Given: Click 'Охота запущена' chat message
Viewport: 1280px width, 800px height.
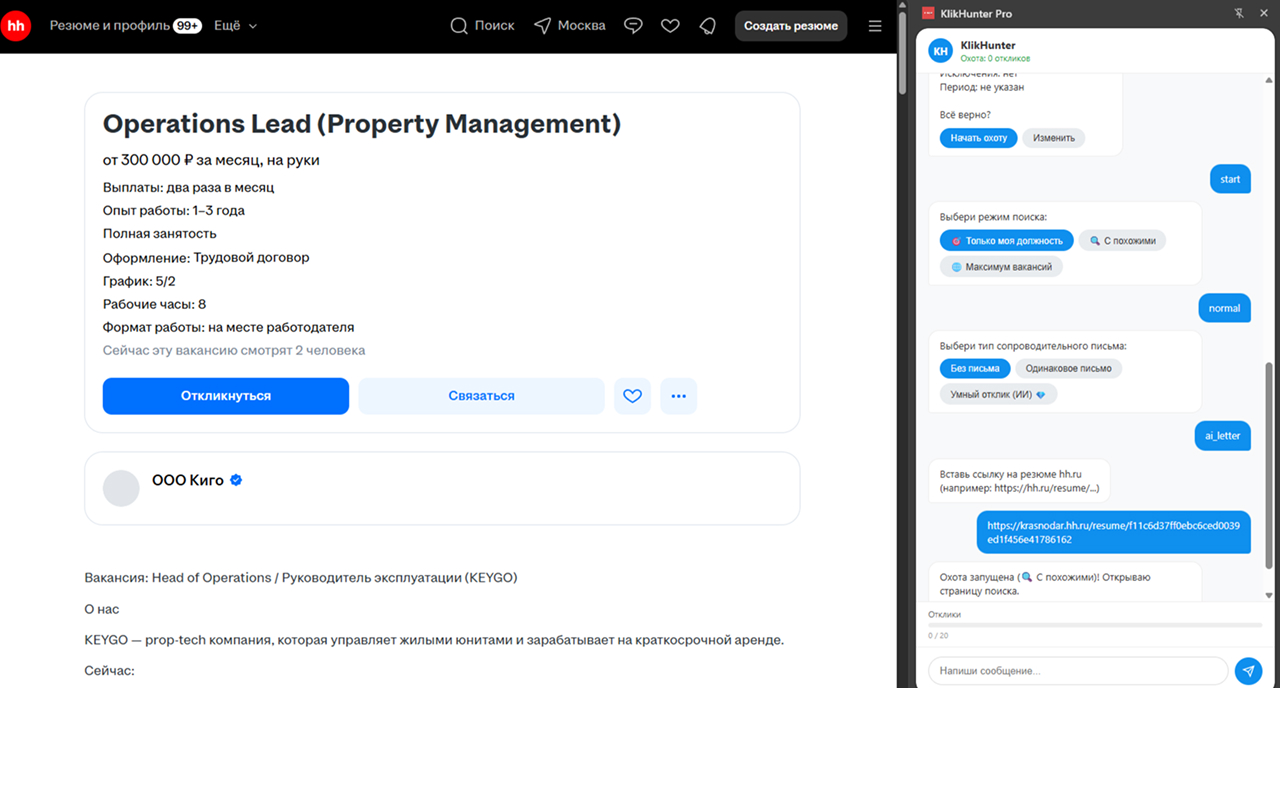Looking at the screenshot, I should click(1065, 584).
